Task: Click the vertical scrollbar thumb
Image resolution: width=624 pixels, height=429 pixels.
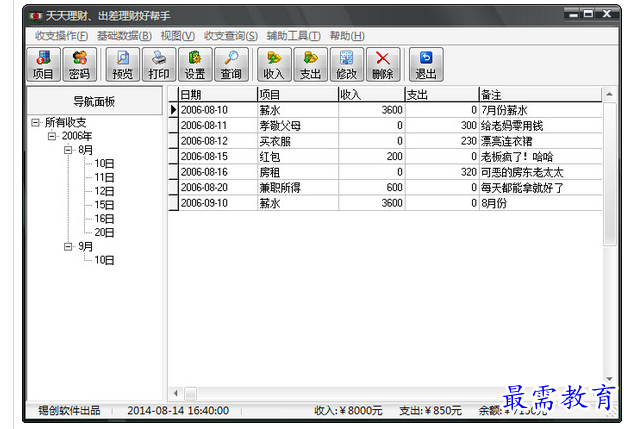Action: 609,174
